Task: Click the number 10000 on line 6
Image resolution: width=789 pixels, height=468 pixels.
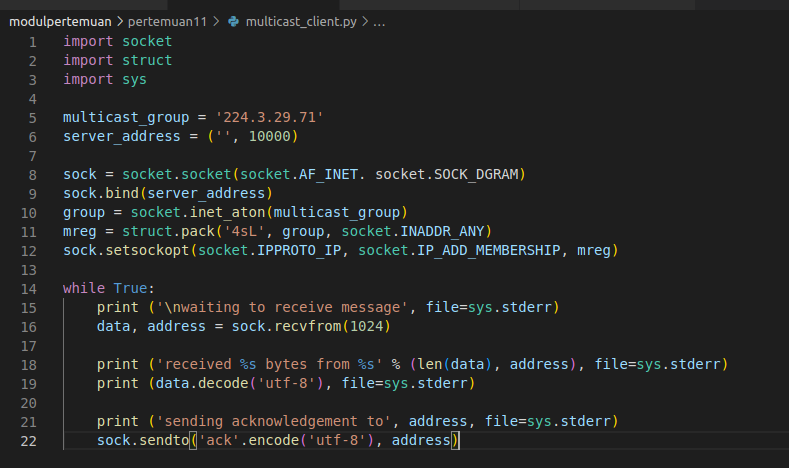Action: click(x=270, y=136)
